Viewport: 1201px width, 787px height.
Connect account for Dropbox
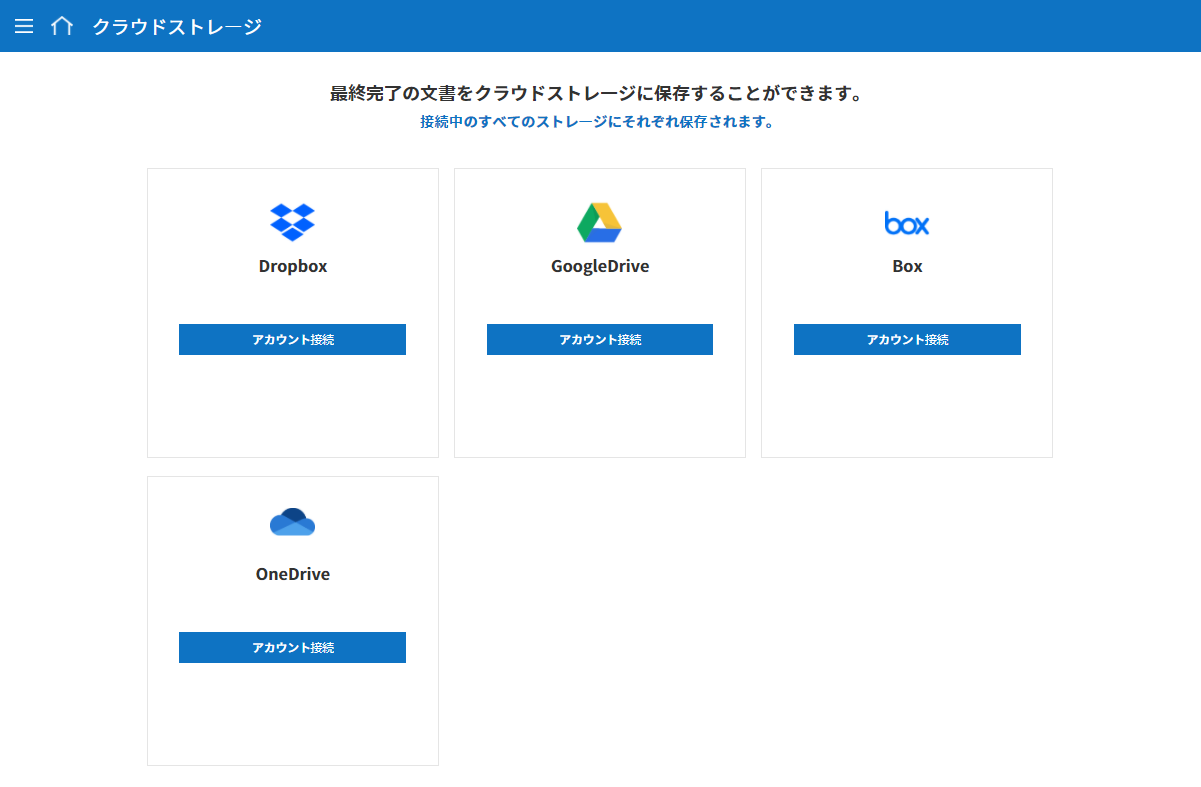[292, 339]
